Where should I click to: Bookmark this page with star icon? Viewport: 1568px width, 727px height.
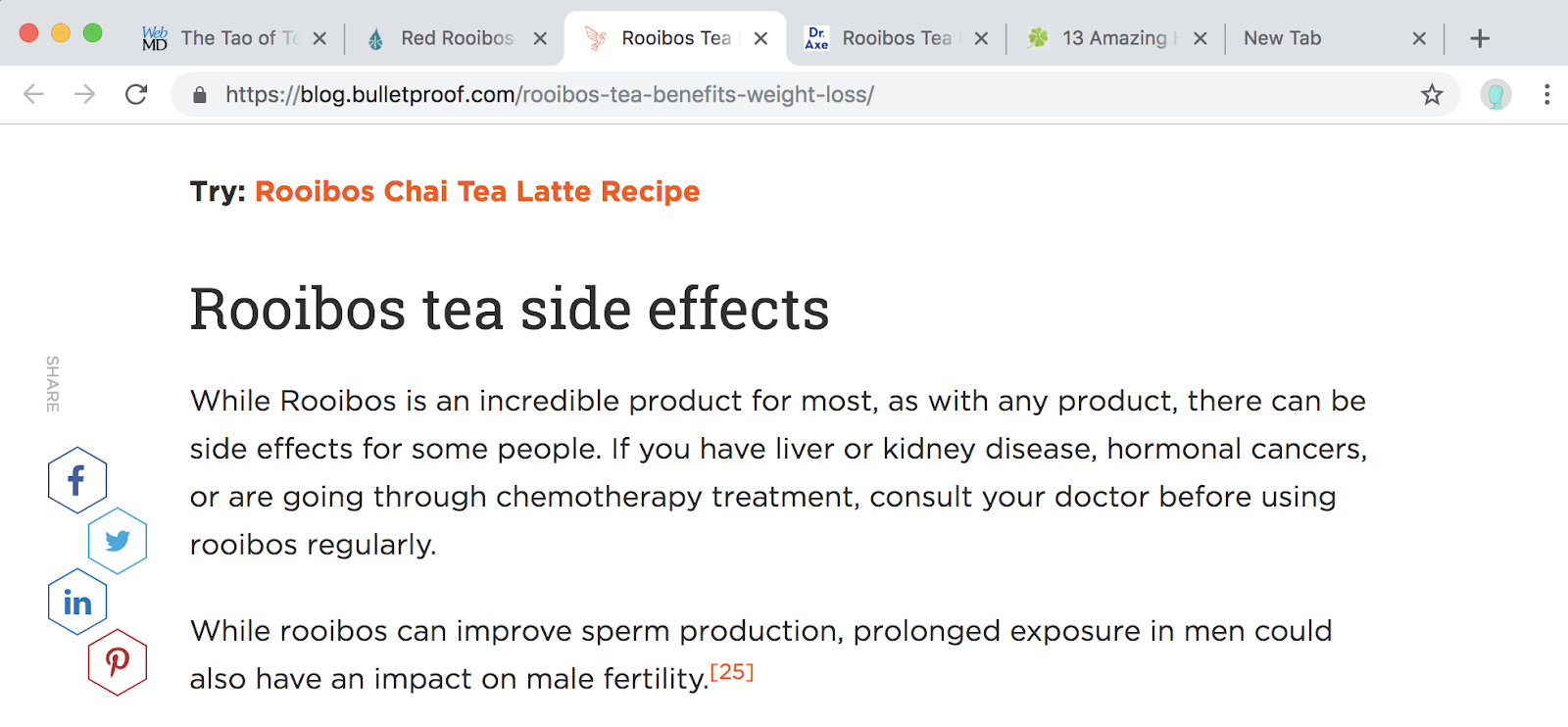1432,95
